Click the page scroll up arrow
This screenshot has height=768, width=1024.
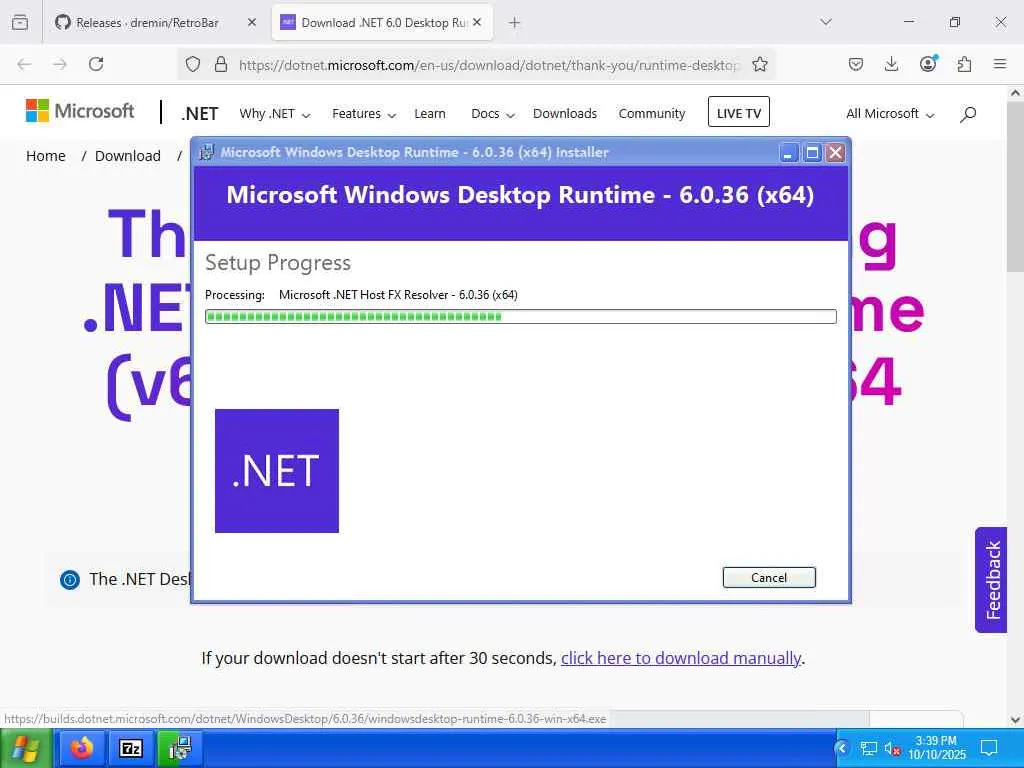coord(1016,93)
